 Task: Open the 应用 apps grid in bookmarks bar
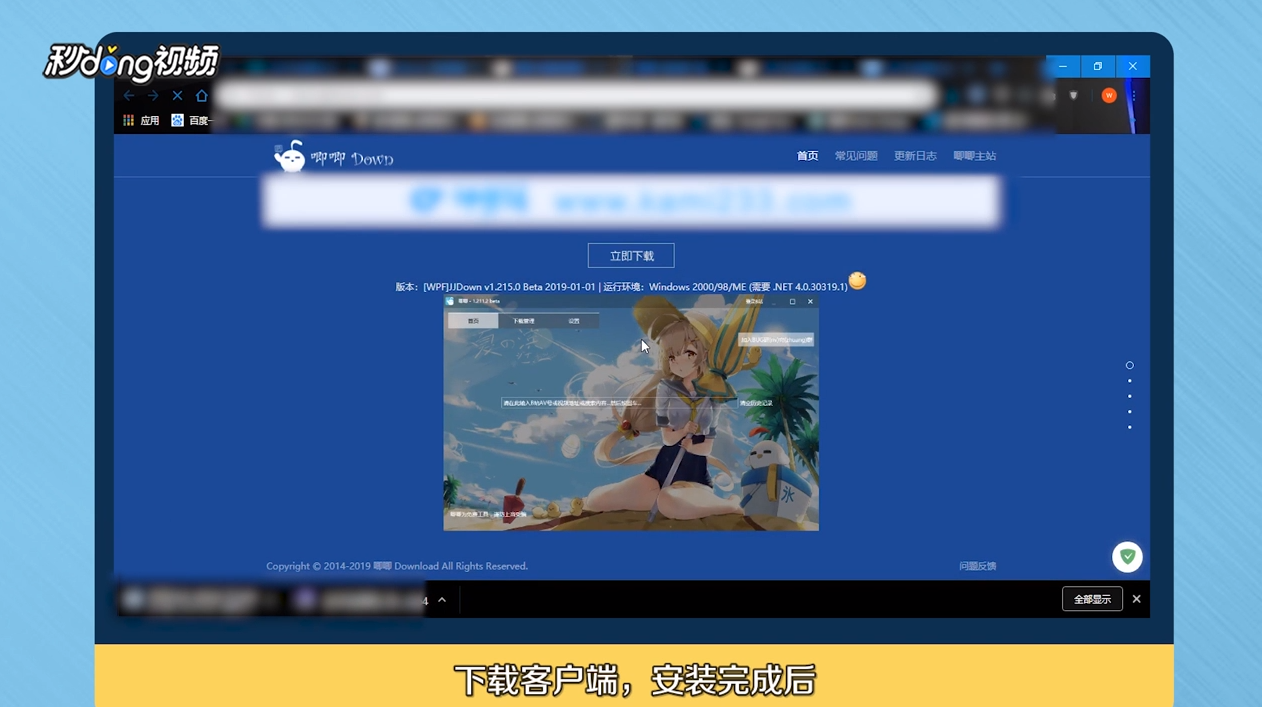click(x=141, y=120)
